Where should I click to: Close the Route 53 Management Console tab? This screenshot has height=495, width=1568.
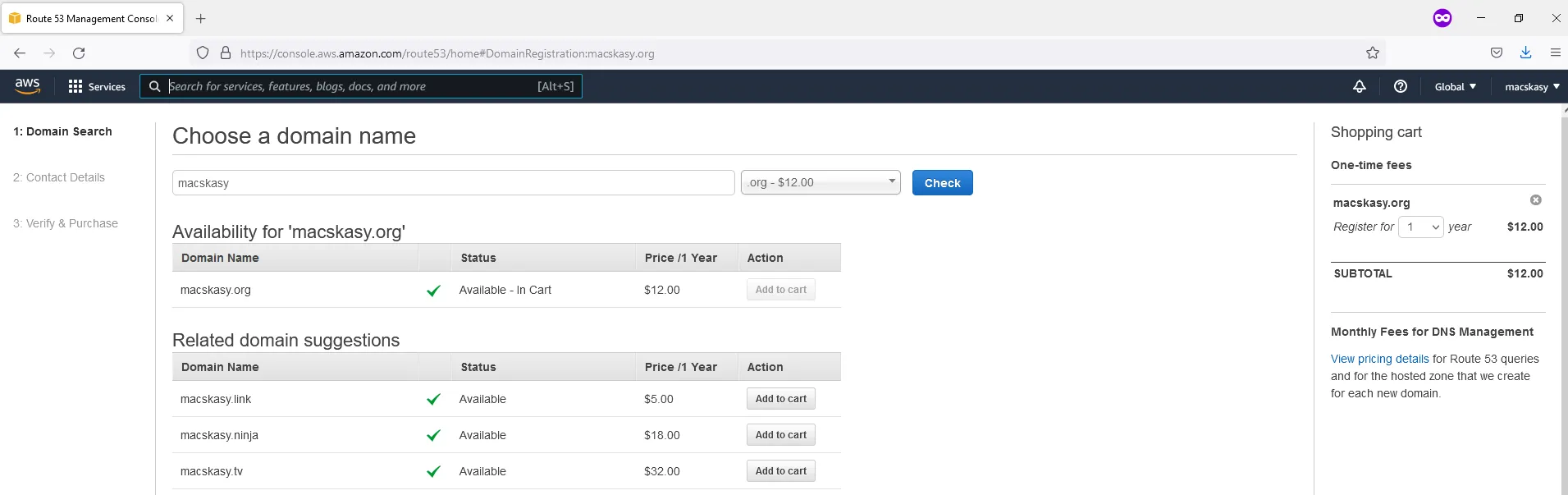[170, 18]
